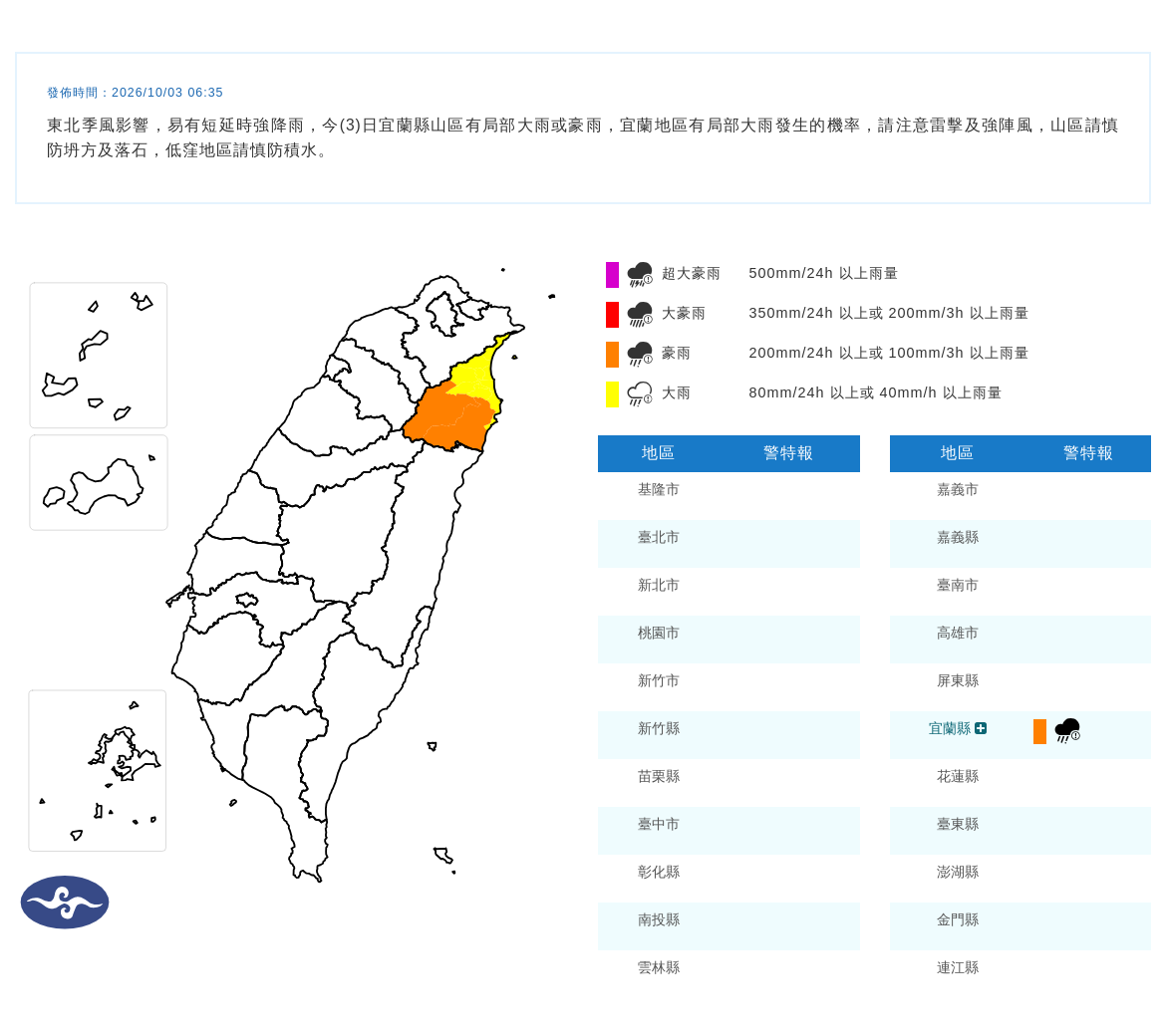The height and width of the screenshot is (1036, 1166).
Task: Open the 宜蘭縣 link in the table
Action: point(950,728)
